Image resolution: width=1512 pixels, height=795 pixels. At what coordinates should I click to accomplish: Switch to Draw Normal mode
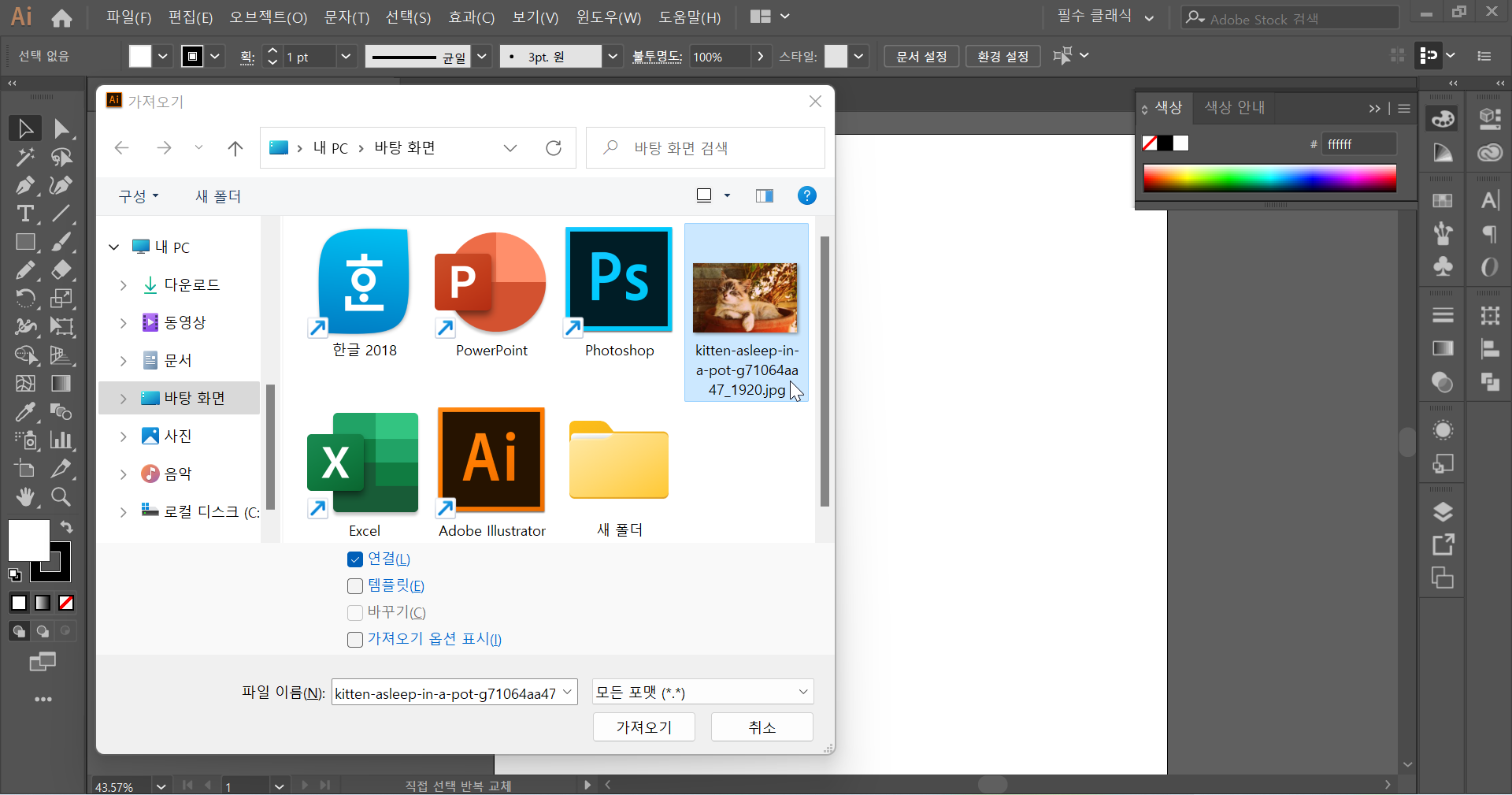point(19,631)
